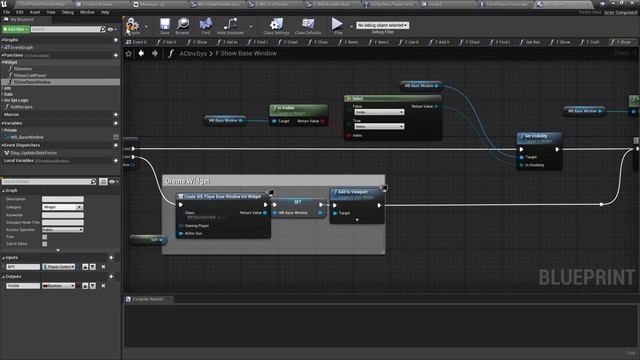Open the Access Specifier dropdown
This screenshot has width=640, height=360.
coord(62,230)
